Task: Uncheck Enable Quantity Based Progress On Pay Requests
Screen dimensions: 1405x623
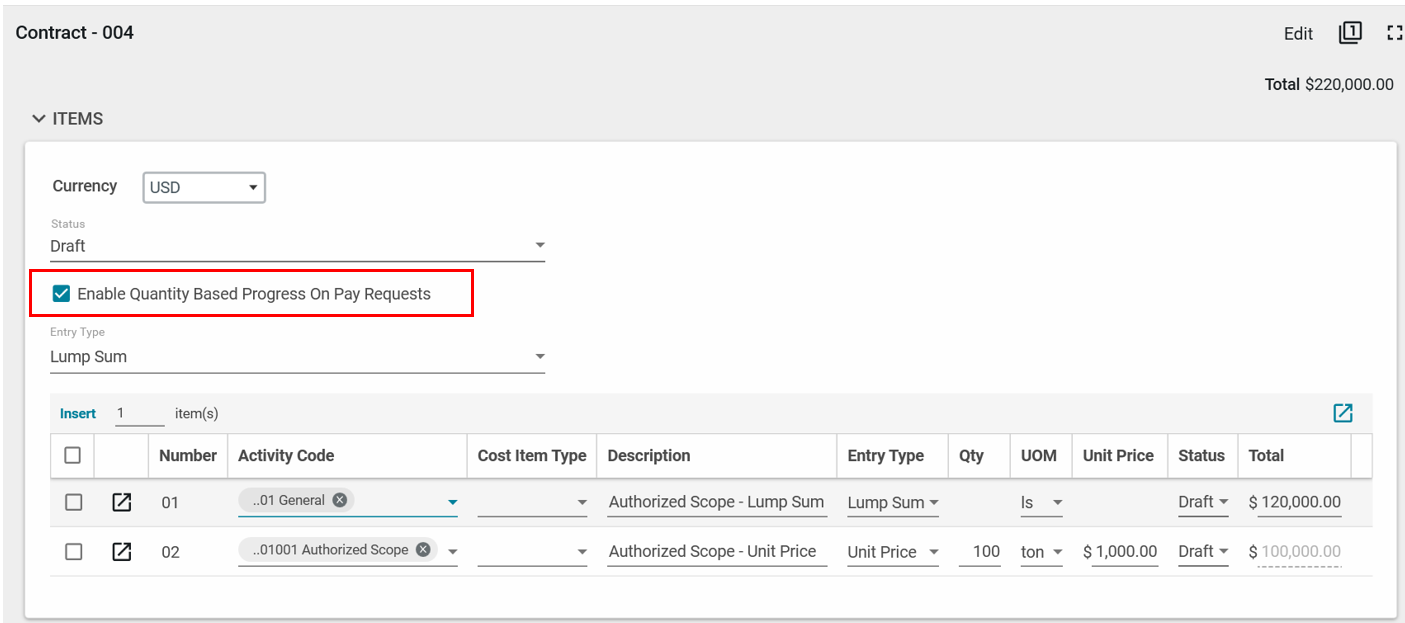Action: point(62,294)
